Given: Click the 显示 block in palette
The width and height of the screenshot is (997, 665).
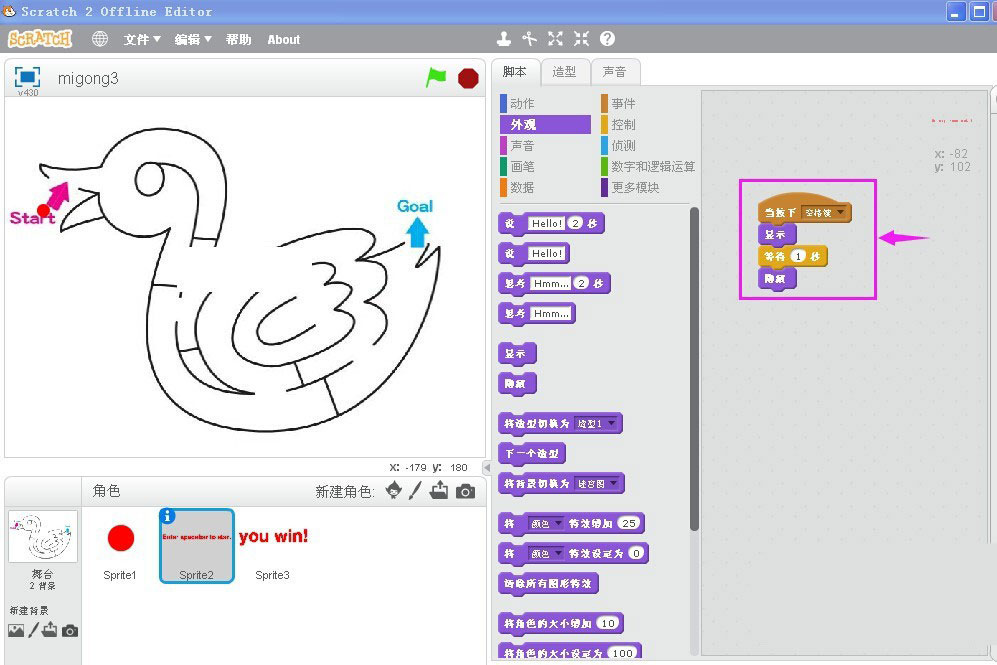Looking at the screenshot, I should click(517, 354).
